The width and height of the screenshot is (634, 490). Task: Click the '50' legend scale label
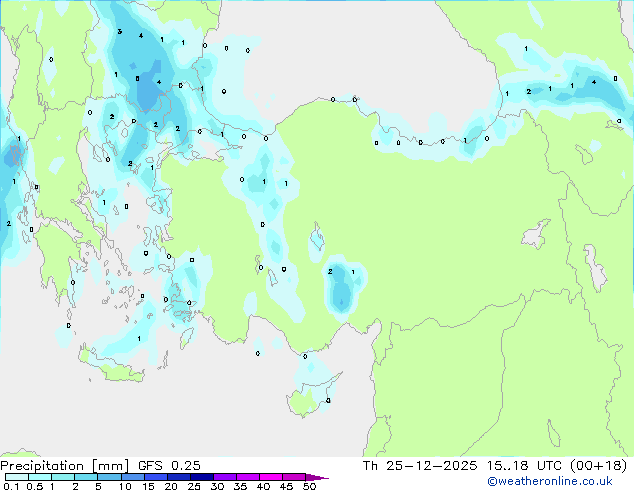click(x=309, y=486)
